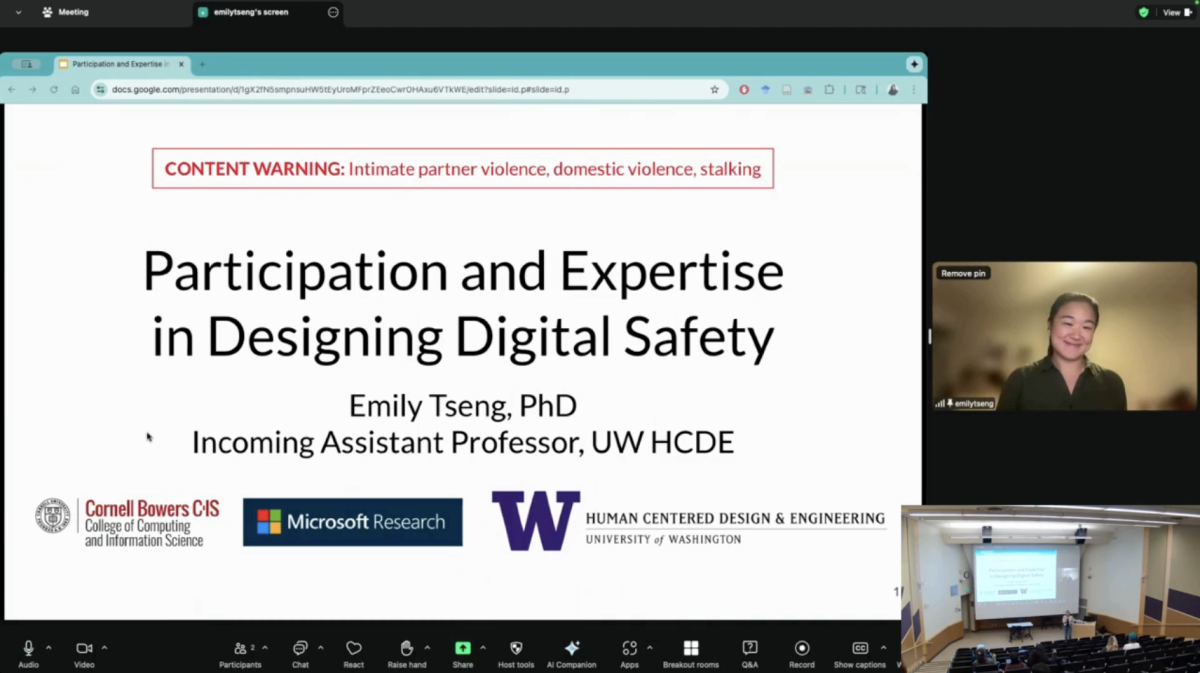
Task: Toggle the Video camera on or off
Action: click(x=84, y=649)
